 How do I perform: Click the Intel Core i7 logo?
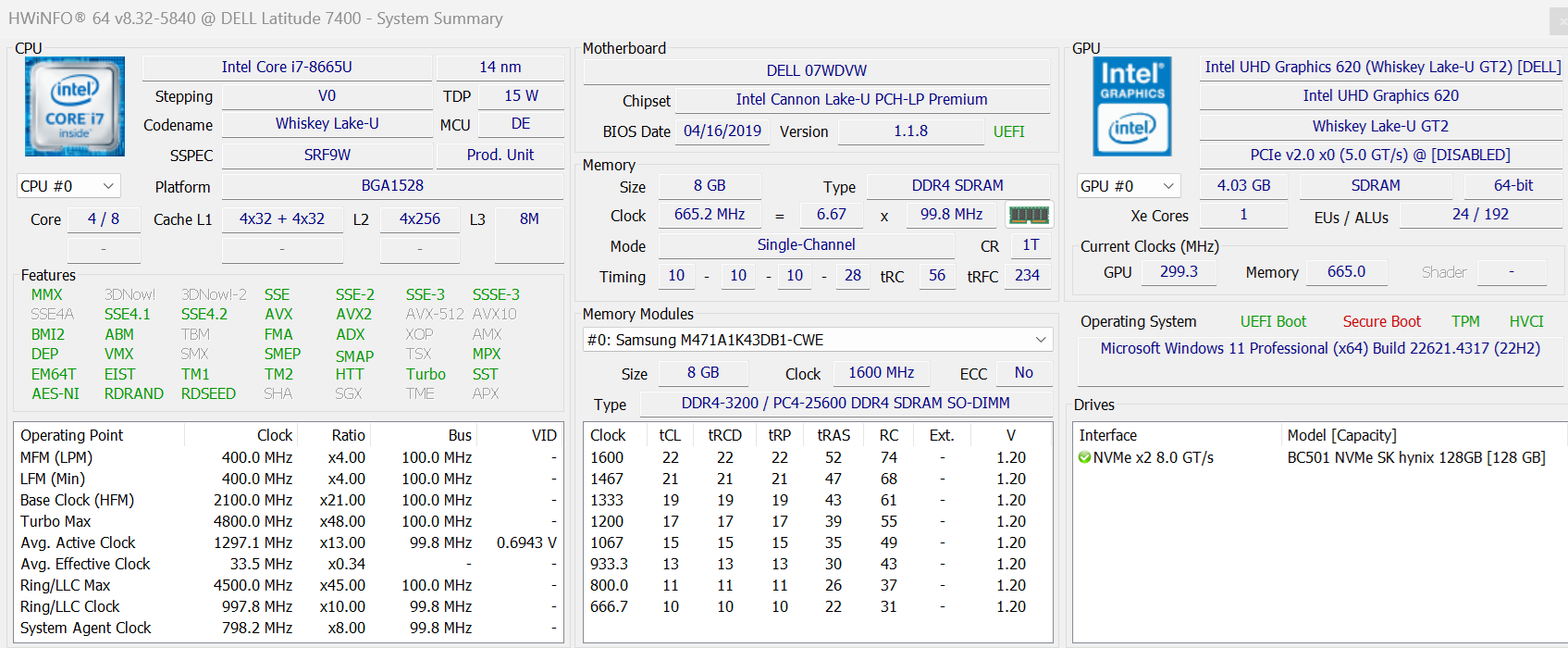[75, 106]
